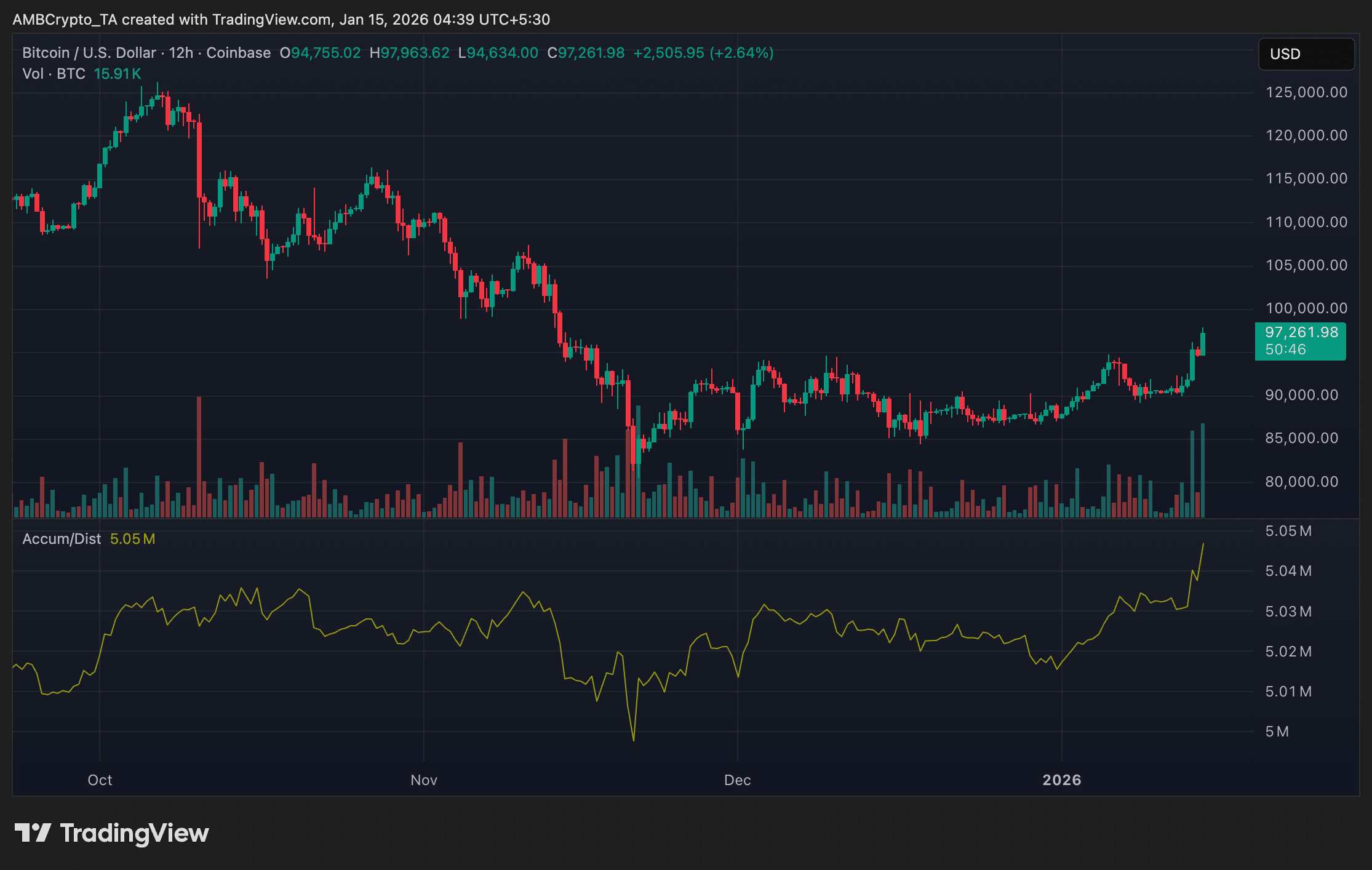Click the 5 M Accum/Dist scale label

pos(1277,732)
